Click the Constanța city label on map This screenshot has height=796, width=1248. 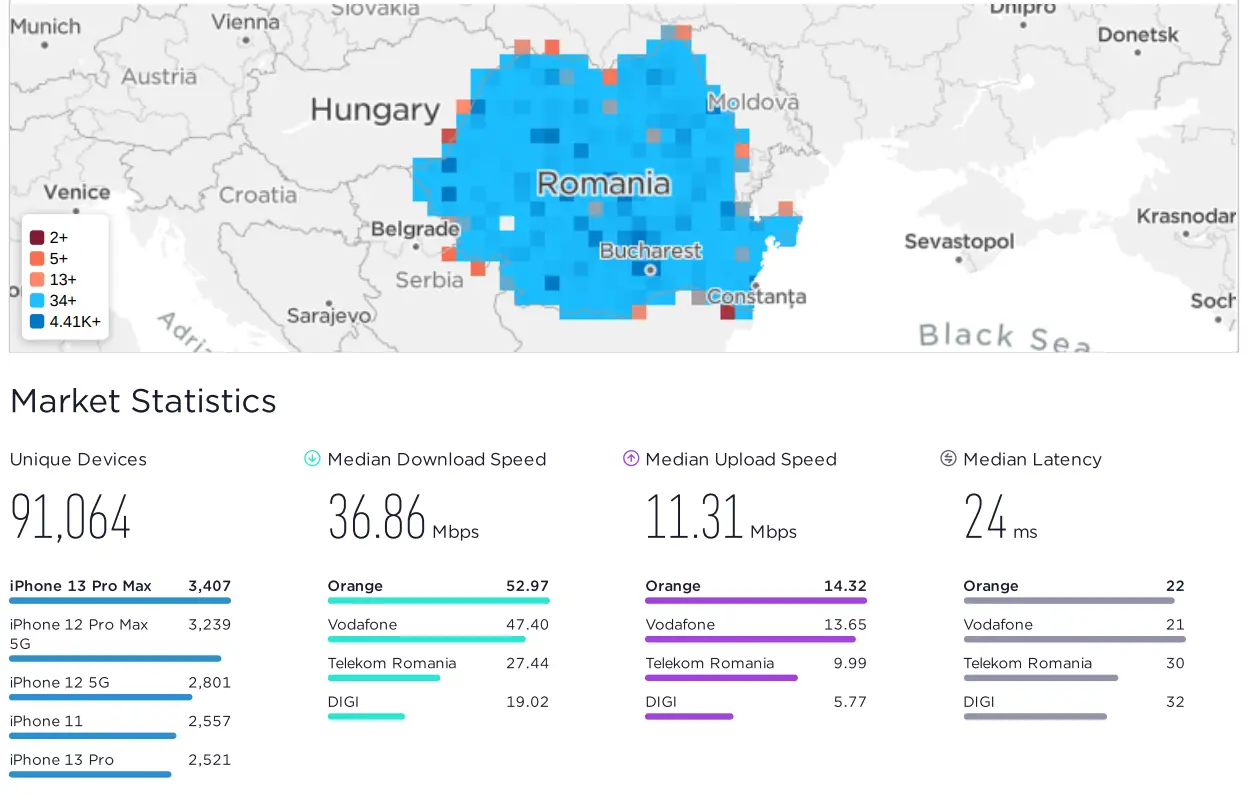(756, 296)
